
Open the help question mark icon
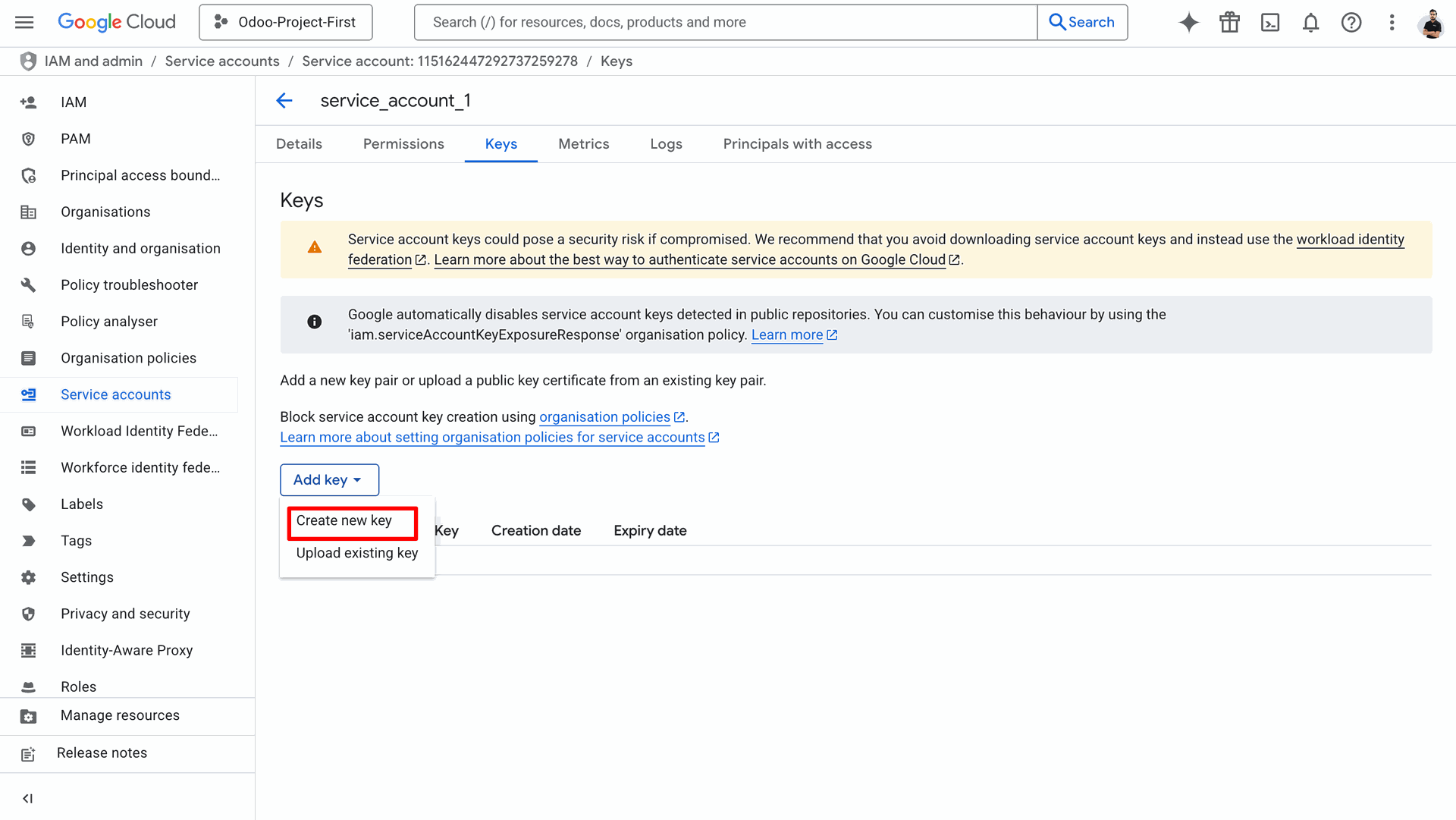[1351, 22]
